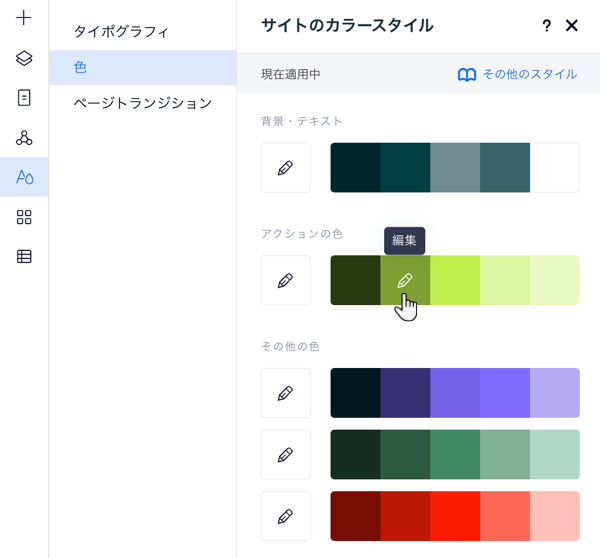The height and width of the screenshot is (558, 600).
Task: Select the Site Styles text-and-drop icon
Action: [x=24, y=177]
